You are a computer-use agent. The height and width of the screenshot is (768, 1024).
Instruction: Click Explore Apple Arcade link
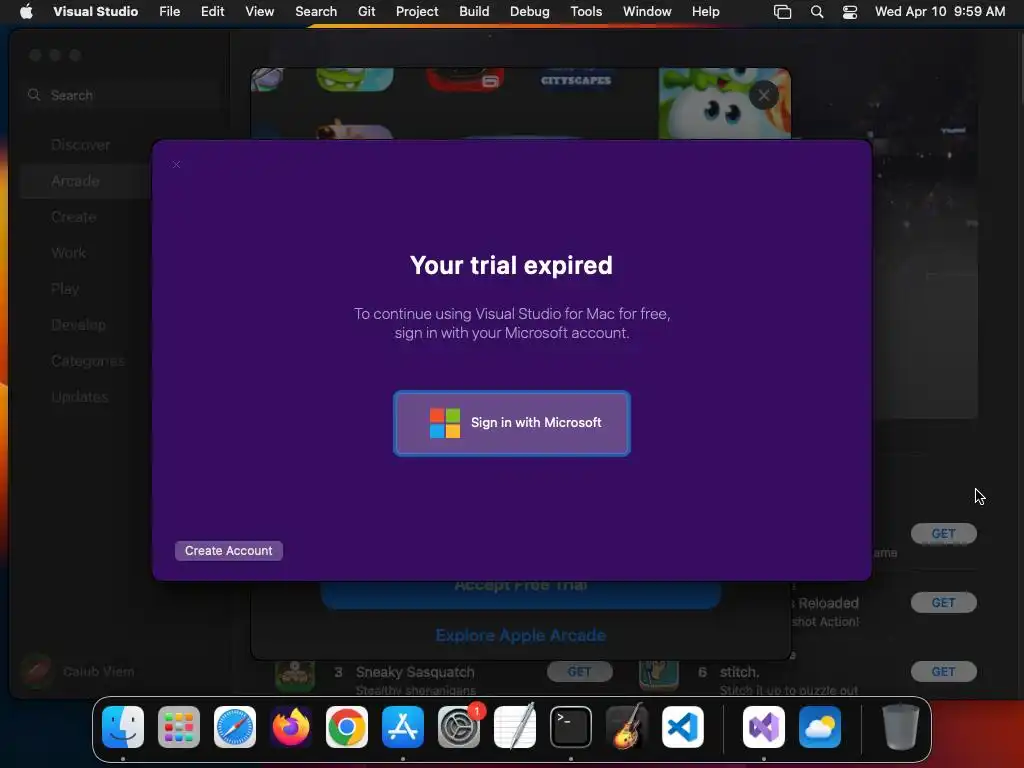pos(520,635)
